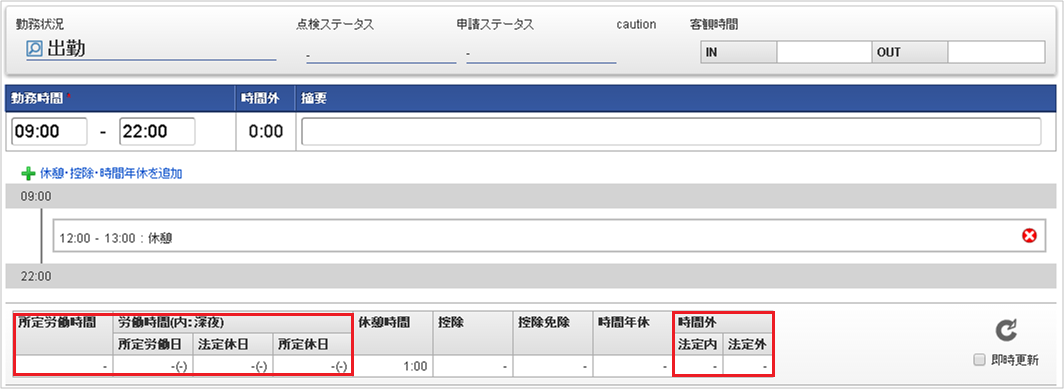Click the 客観時間 OUT value field
The width and height of the screenshot is (1064, 389).
pos(995,52)
